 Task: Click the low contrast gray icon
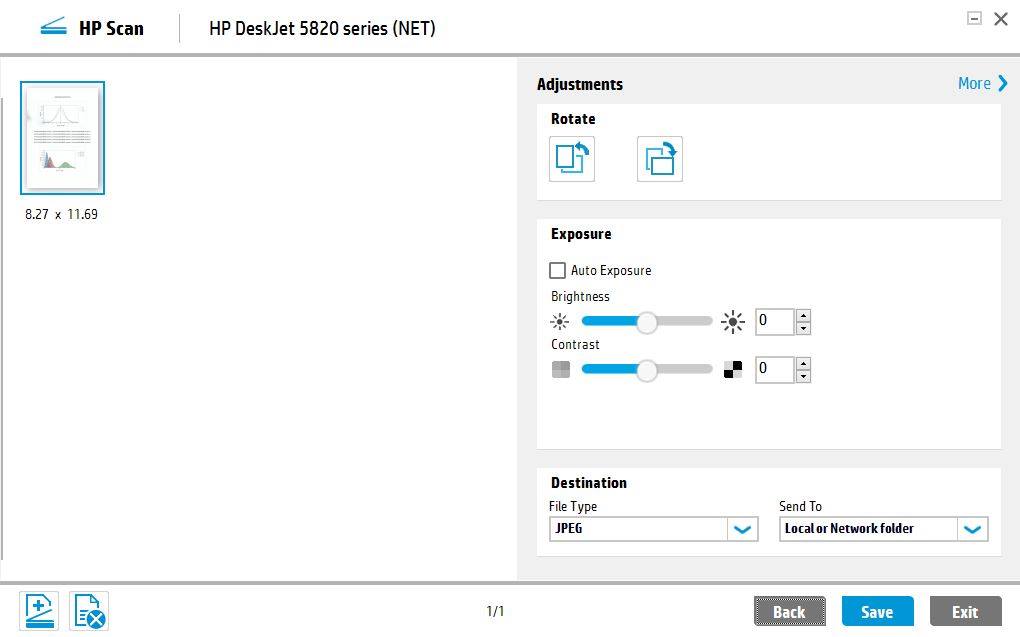point(560,369)
